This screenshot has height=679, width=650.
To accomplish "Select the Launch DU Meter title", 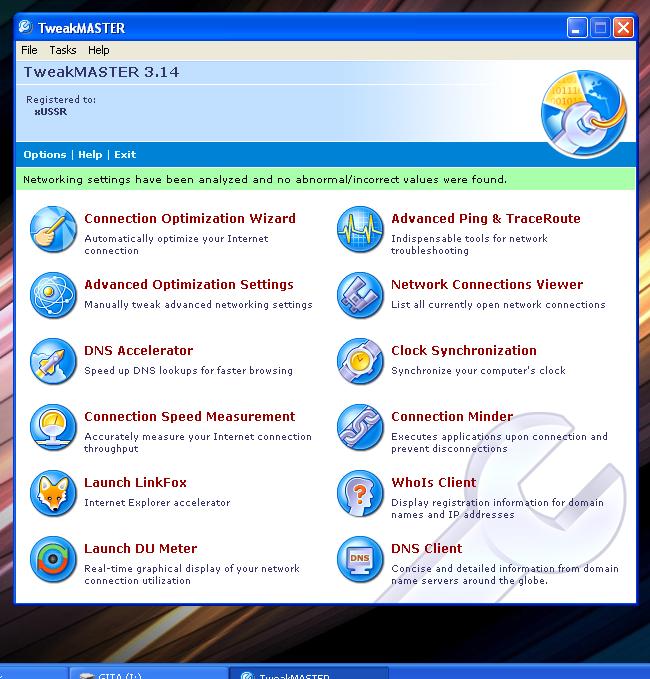I will point(141,549).
